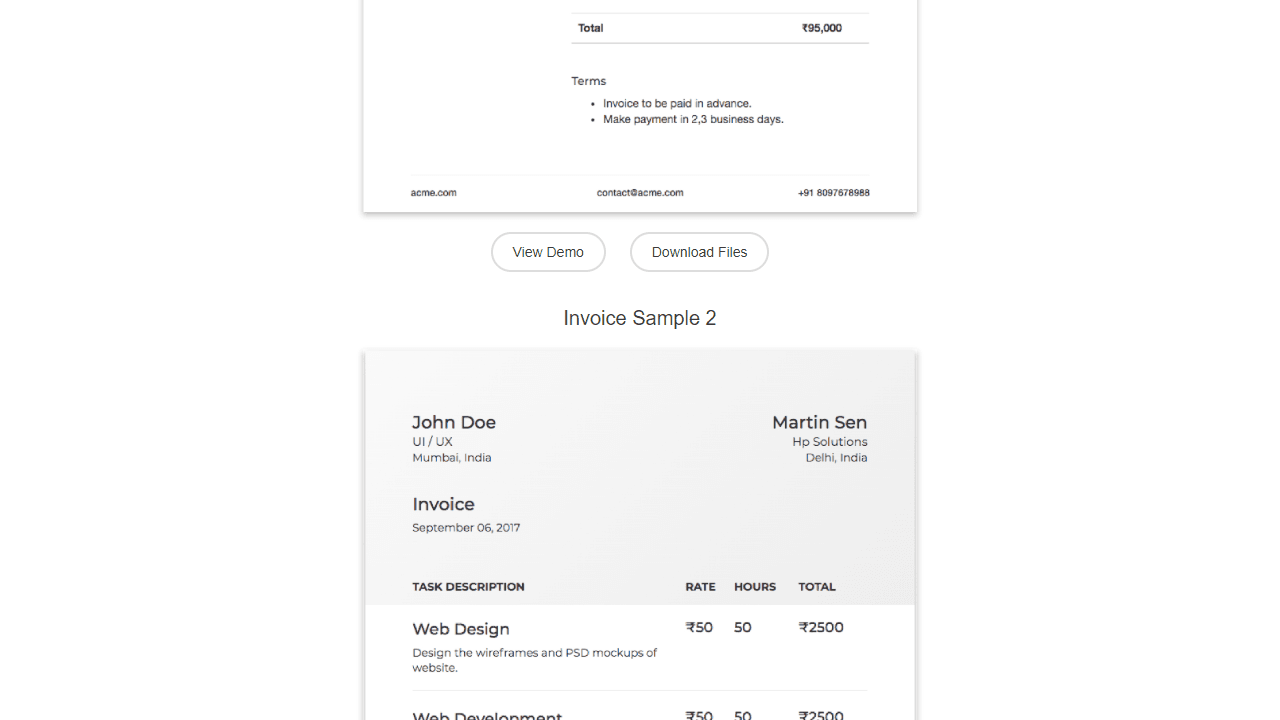Select the Web Design wireframes description text
Viewport: 1280px width, 720px height.
pyautogui.click(x=535, y=660)
